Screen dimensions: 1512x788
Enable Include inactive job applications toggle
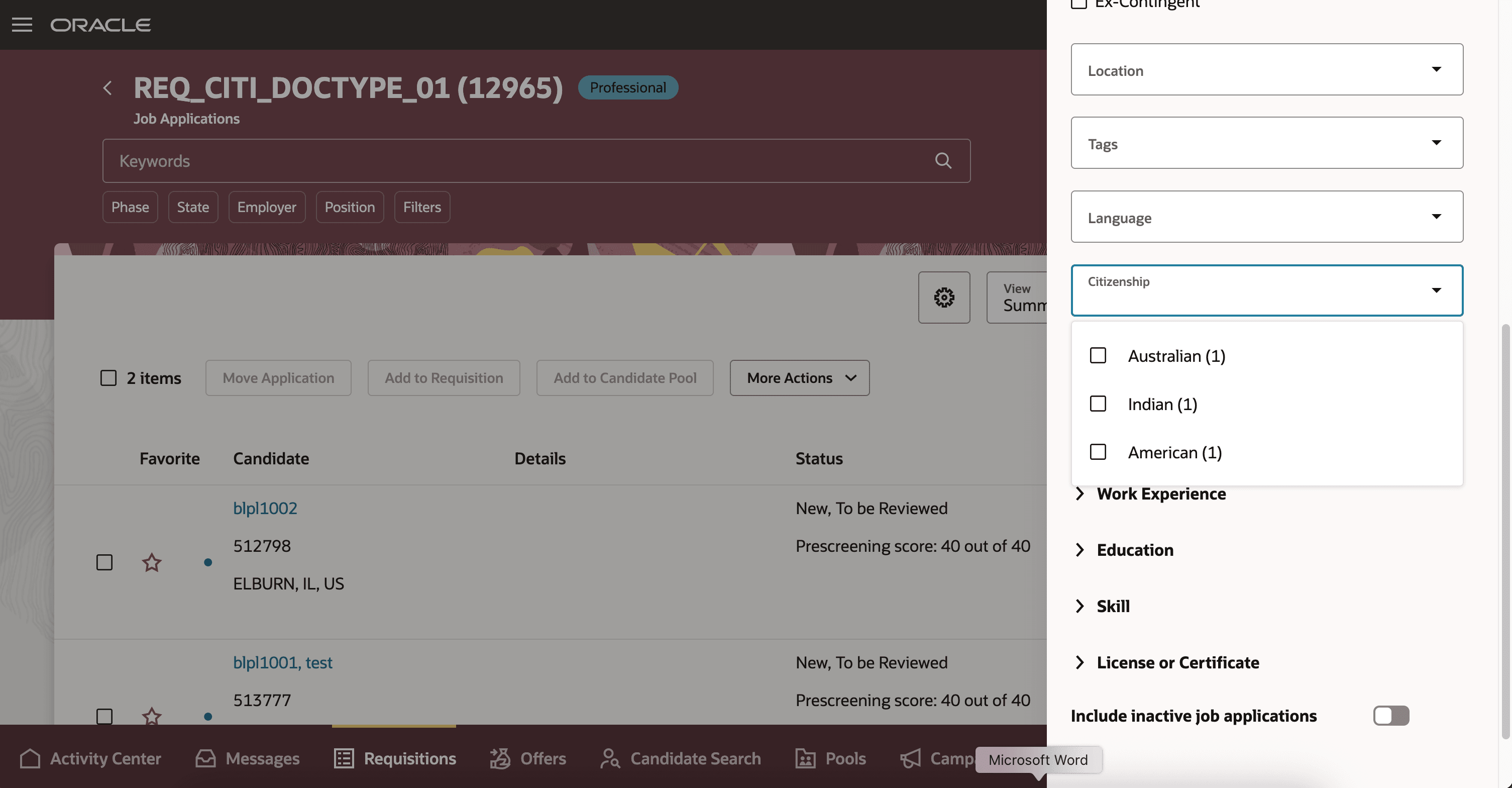pos(1390,716)
